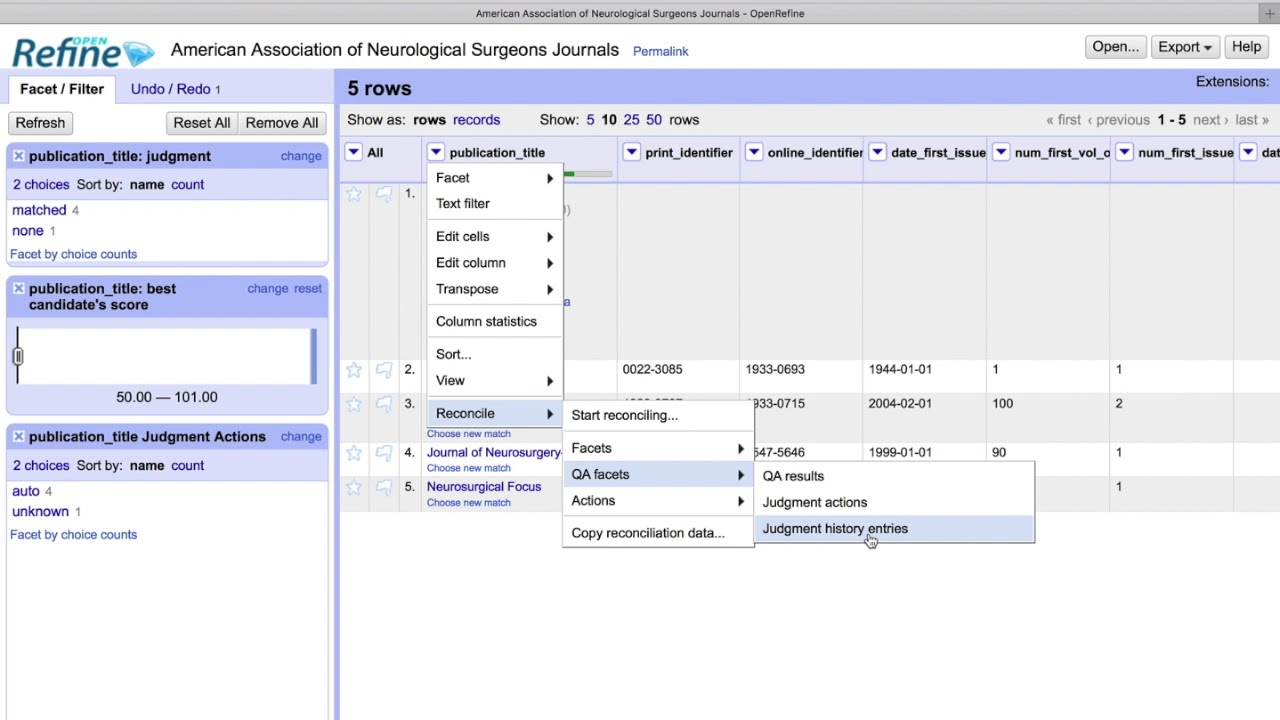Expand the Edit cells submenu

(x=495, y=237)
